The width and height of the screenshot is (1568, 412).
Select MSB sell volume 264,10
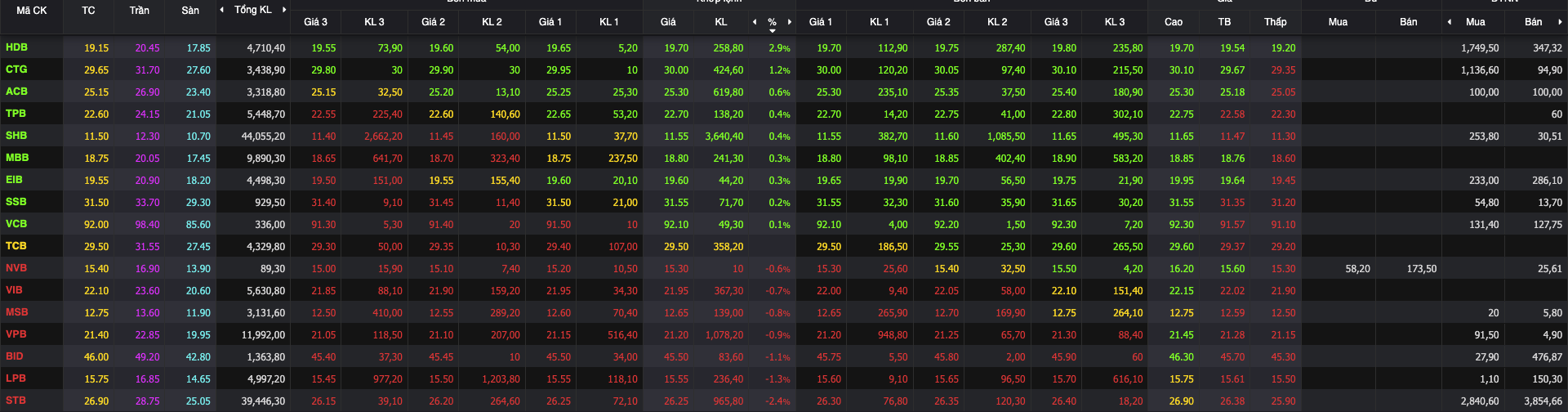[1128, 313]
